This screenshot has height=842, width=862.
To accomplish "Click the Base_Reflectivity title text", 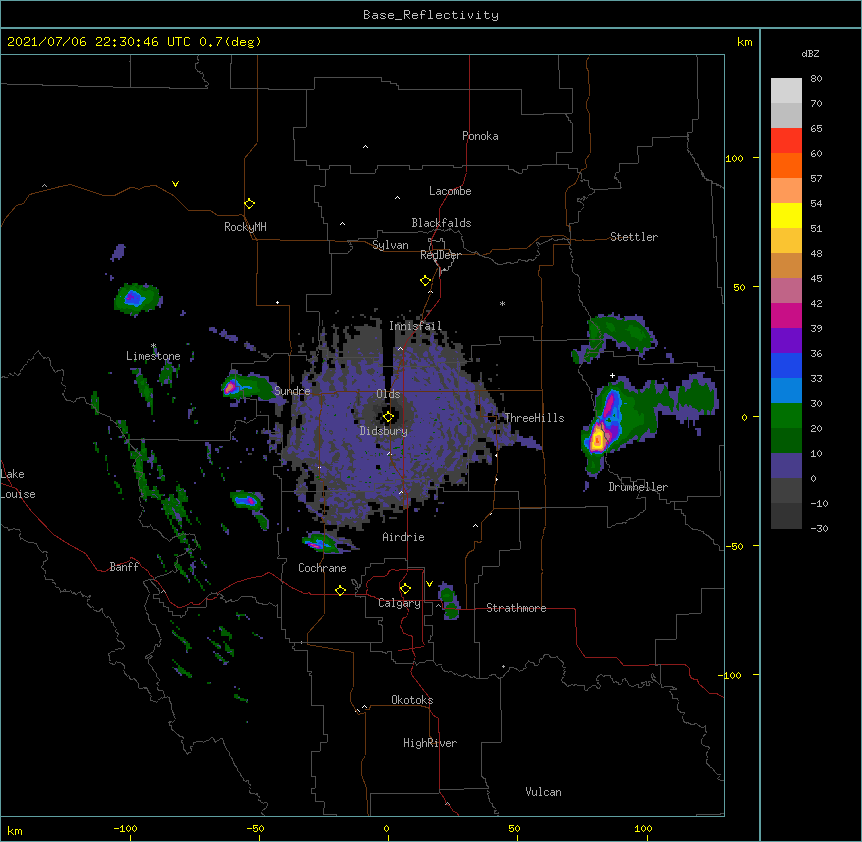I will click(x=431, y=15).
